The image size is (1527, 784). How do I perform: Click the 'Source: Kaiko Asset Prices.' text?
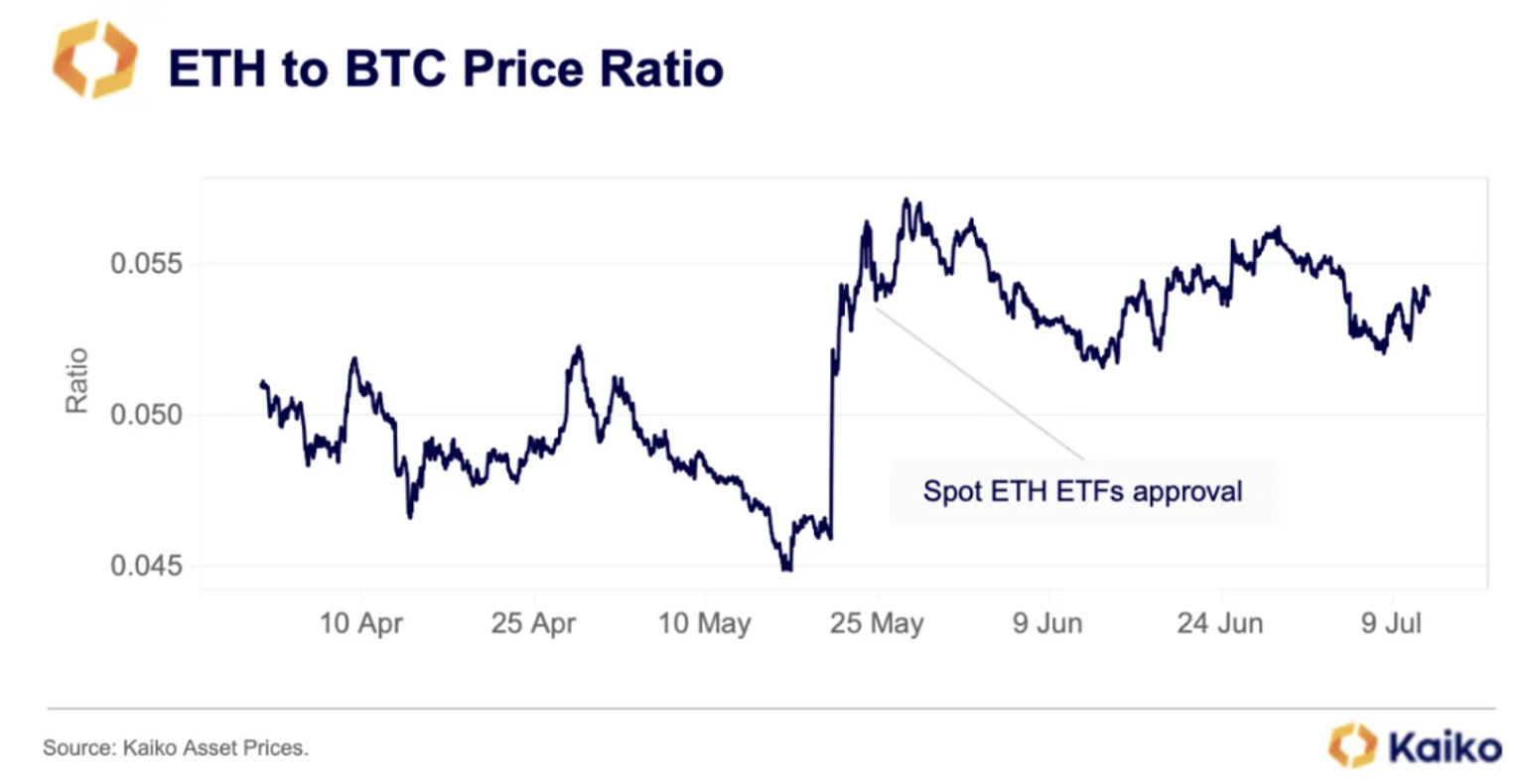tap(176, 748)
